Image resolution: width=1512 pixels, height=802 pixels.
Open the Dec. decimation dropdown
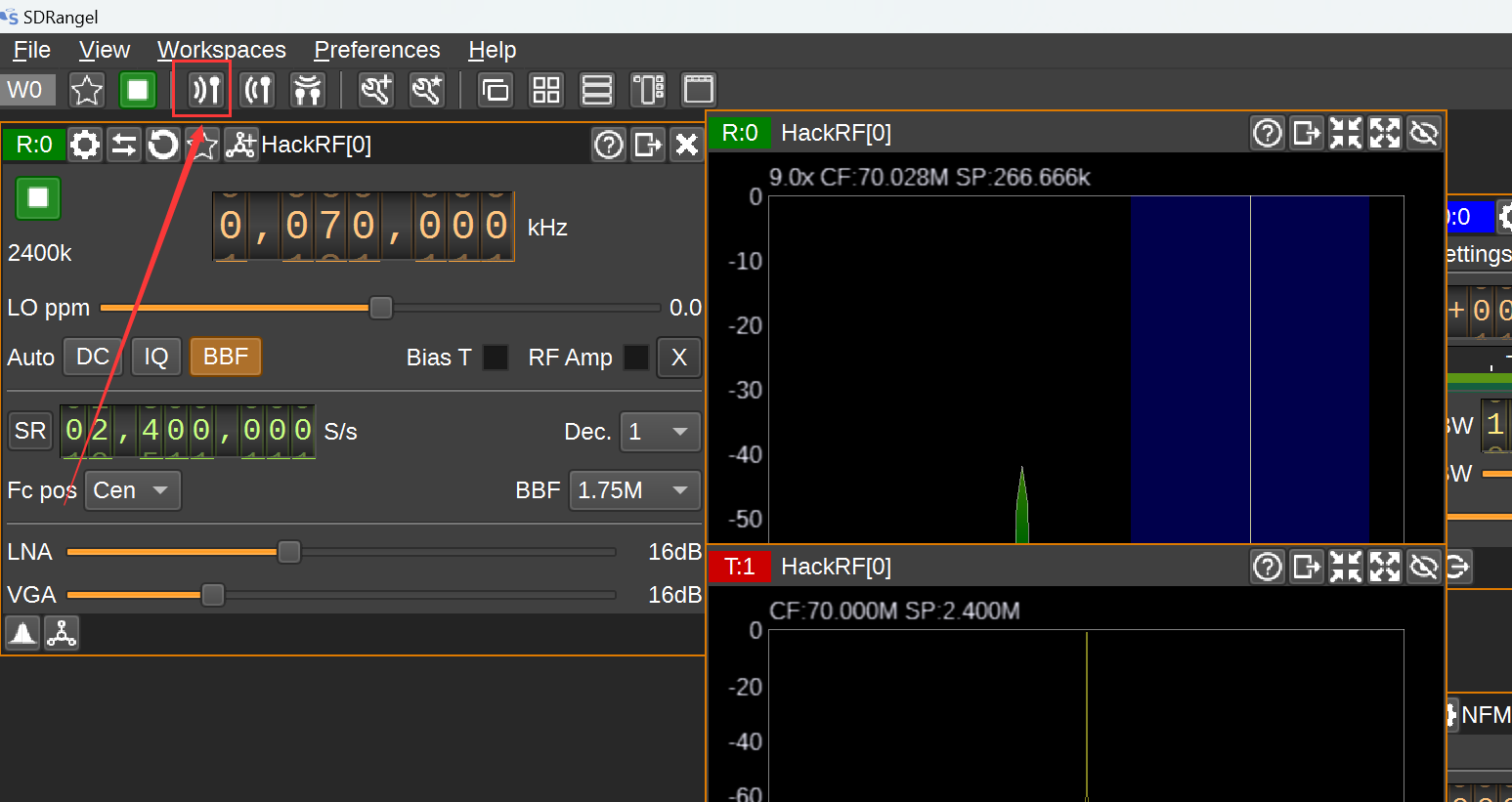(x=661, y=432)
